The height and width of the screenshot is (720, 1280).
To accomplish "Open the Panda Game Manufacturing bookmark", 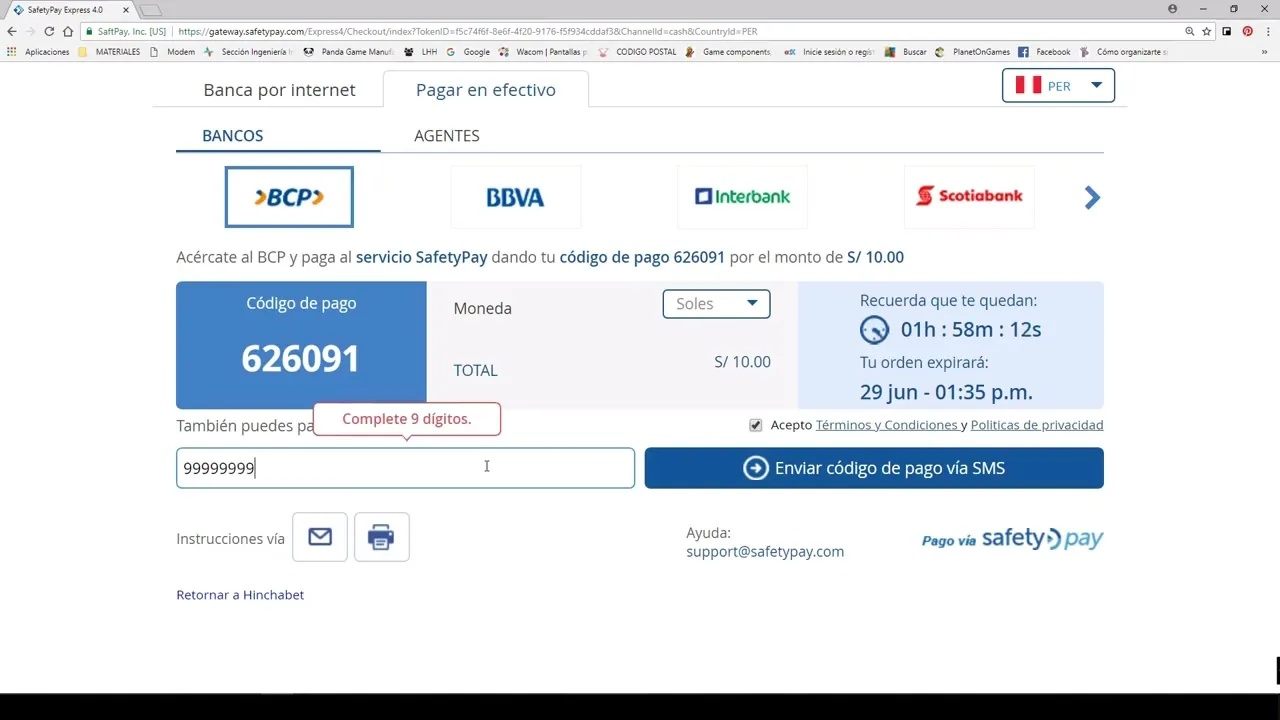I will [348, 52].
